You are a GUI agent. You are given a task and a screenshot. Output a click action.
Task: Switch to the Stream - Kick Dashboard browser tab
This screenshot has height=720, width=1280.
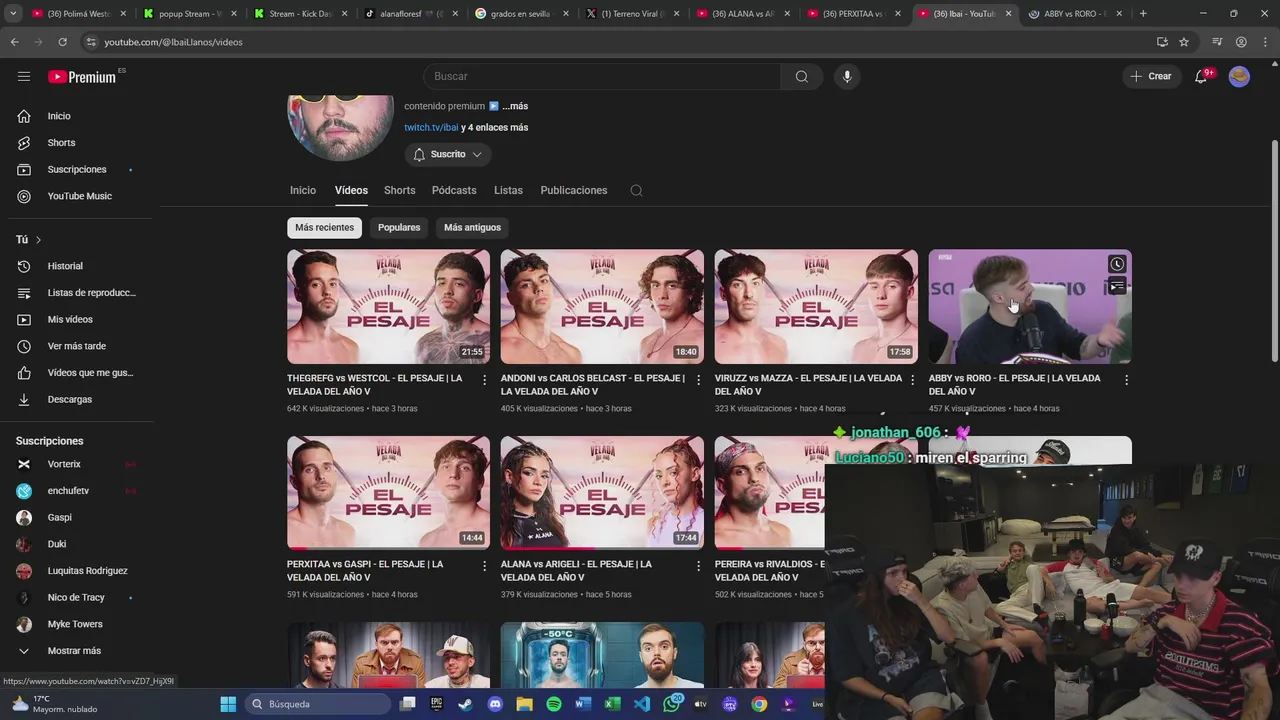click(x=300, y=14)
